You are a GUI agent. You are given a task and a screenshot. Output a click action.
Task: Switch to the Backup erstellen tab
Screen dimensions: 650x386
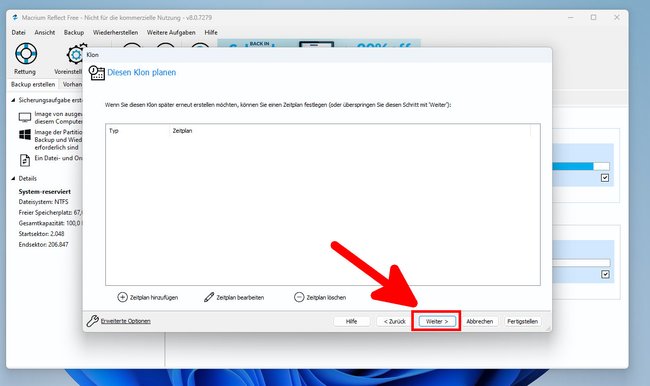33,84
